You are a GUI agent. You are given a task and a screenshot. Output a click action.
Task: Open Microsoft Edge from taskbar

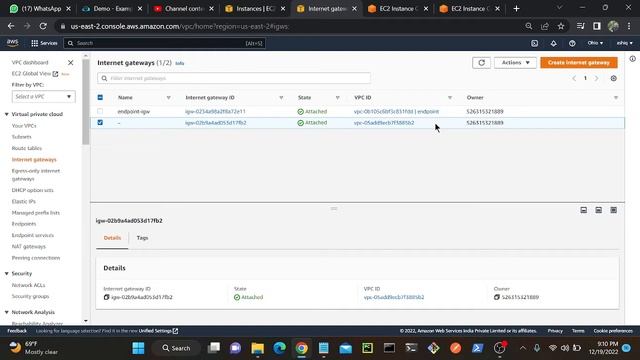[280, 348]
